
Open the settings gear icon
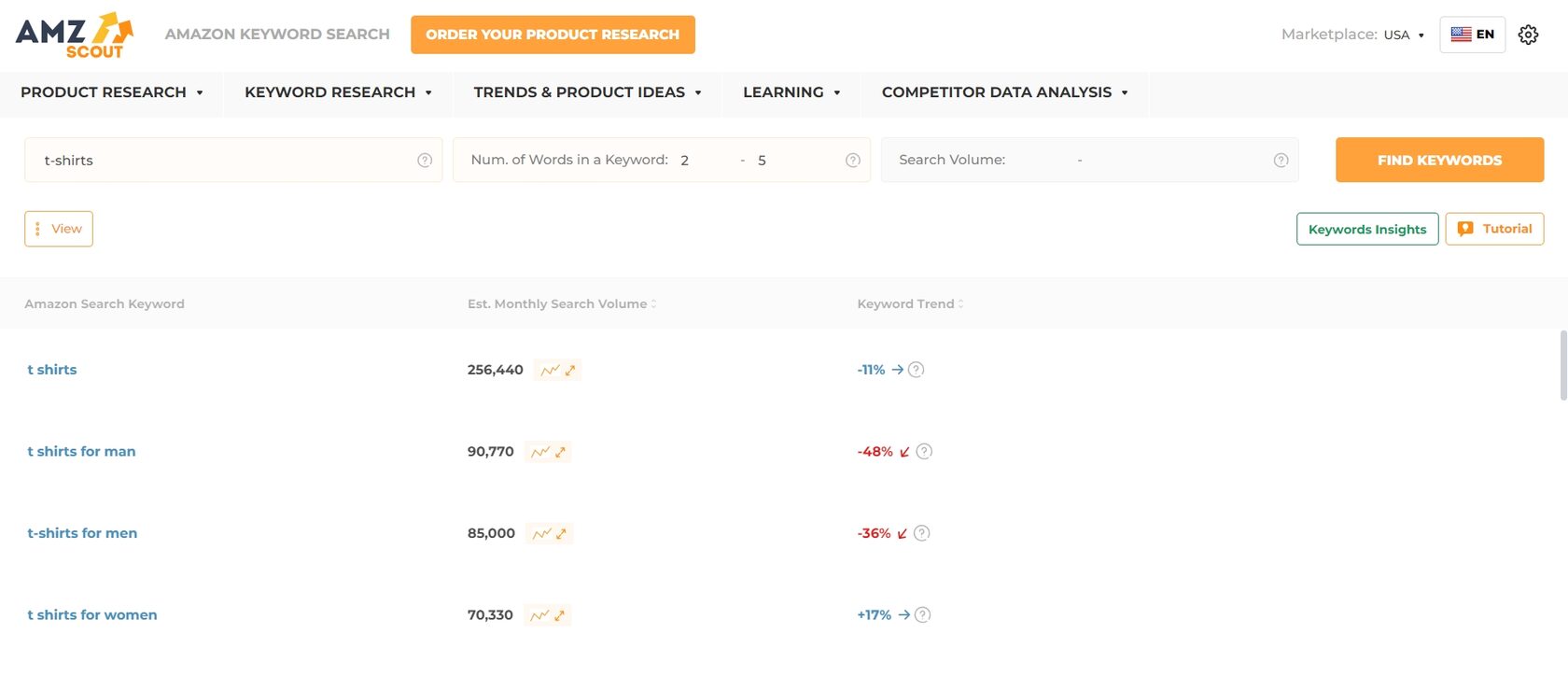click(1528, 34)
